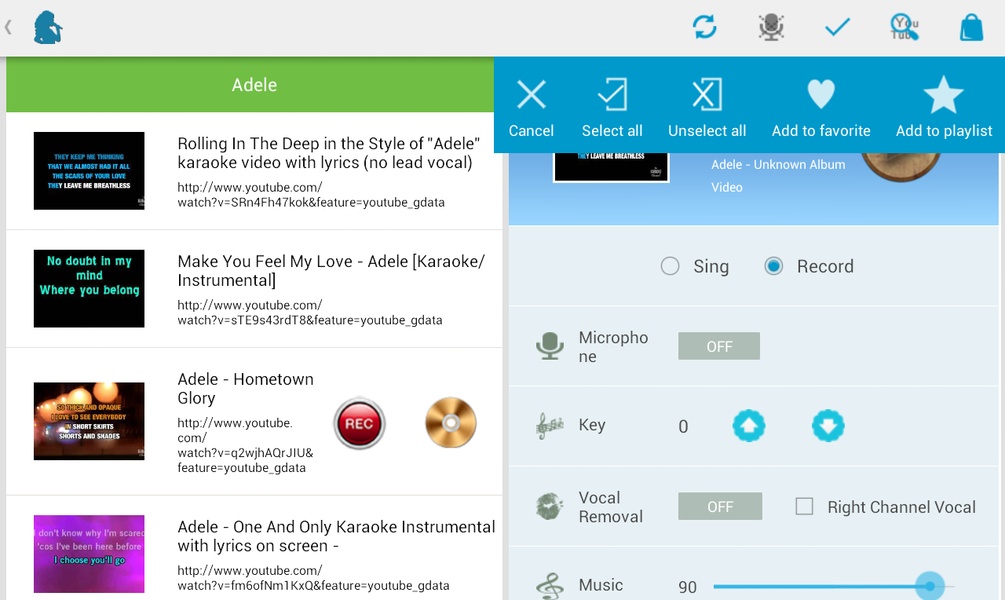Add selection to playlist
This screenshot has width=1005, height=600.
[944, 108]
